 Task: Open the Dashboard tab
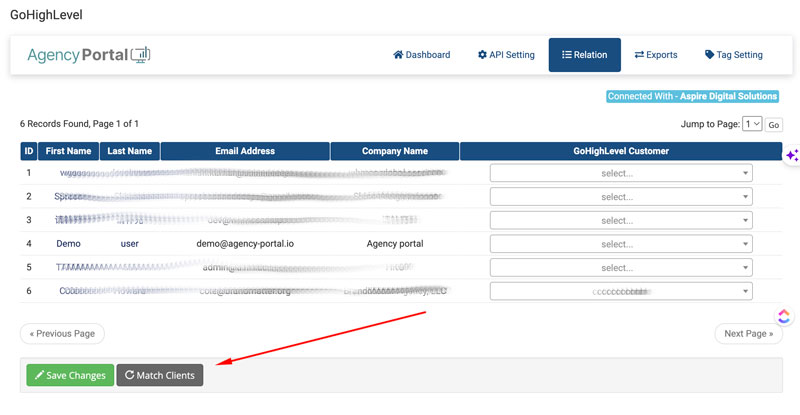click(x=421, y=55)
